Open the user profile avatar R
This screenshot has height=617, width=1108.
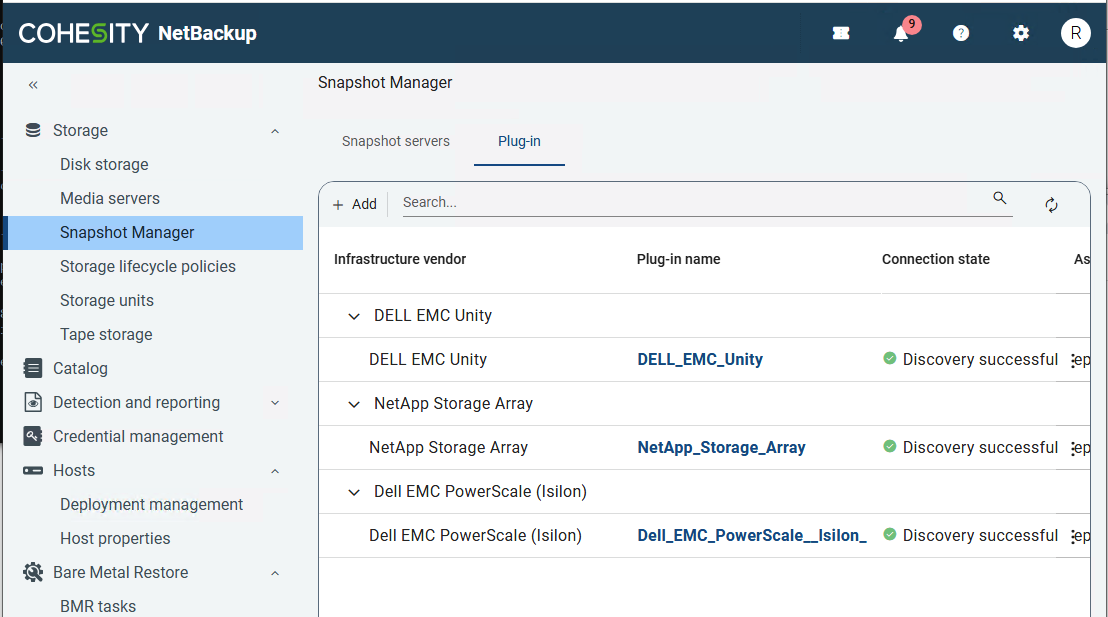(1075, 33)
